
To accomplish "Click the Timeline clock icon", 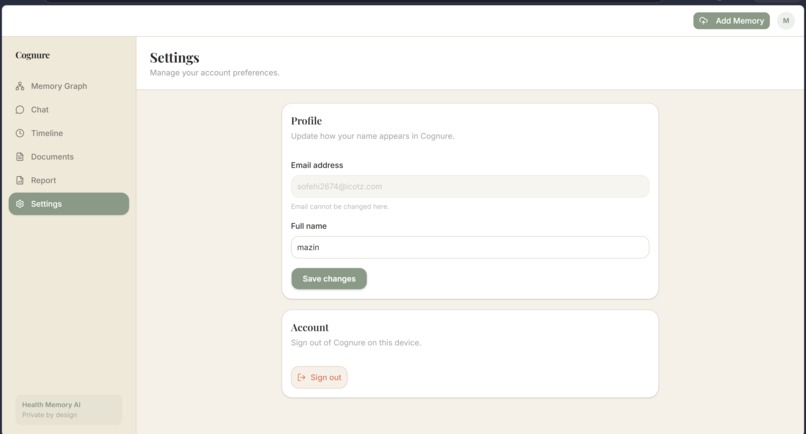I will pos(20,133).
